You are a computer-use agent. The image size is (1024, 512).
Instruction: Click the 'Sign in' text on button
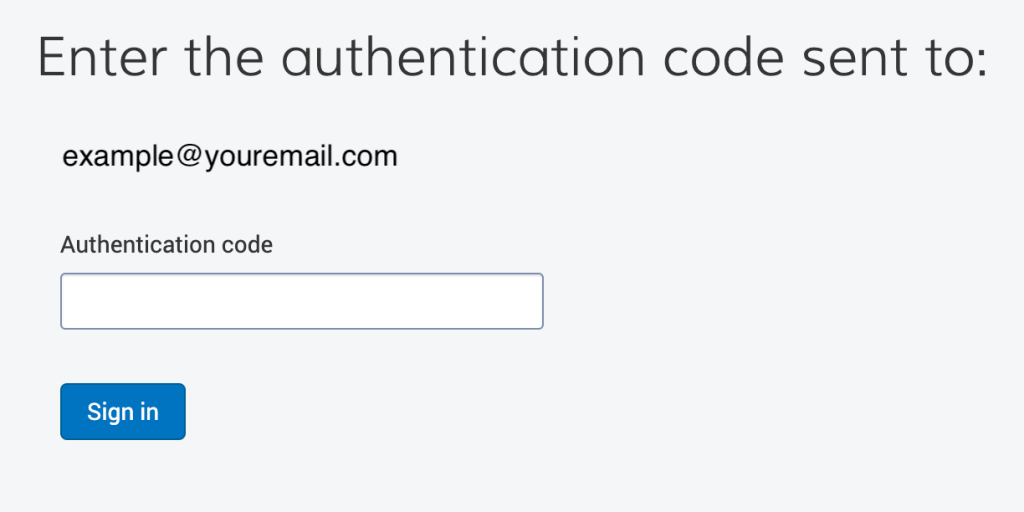click(x=123, y=412)
